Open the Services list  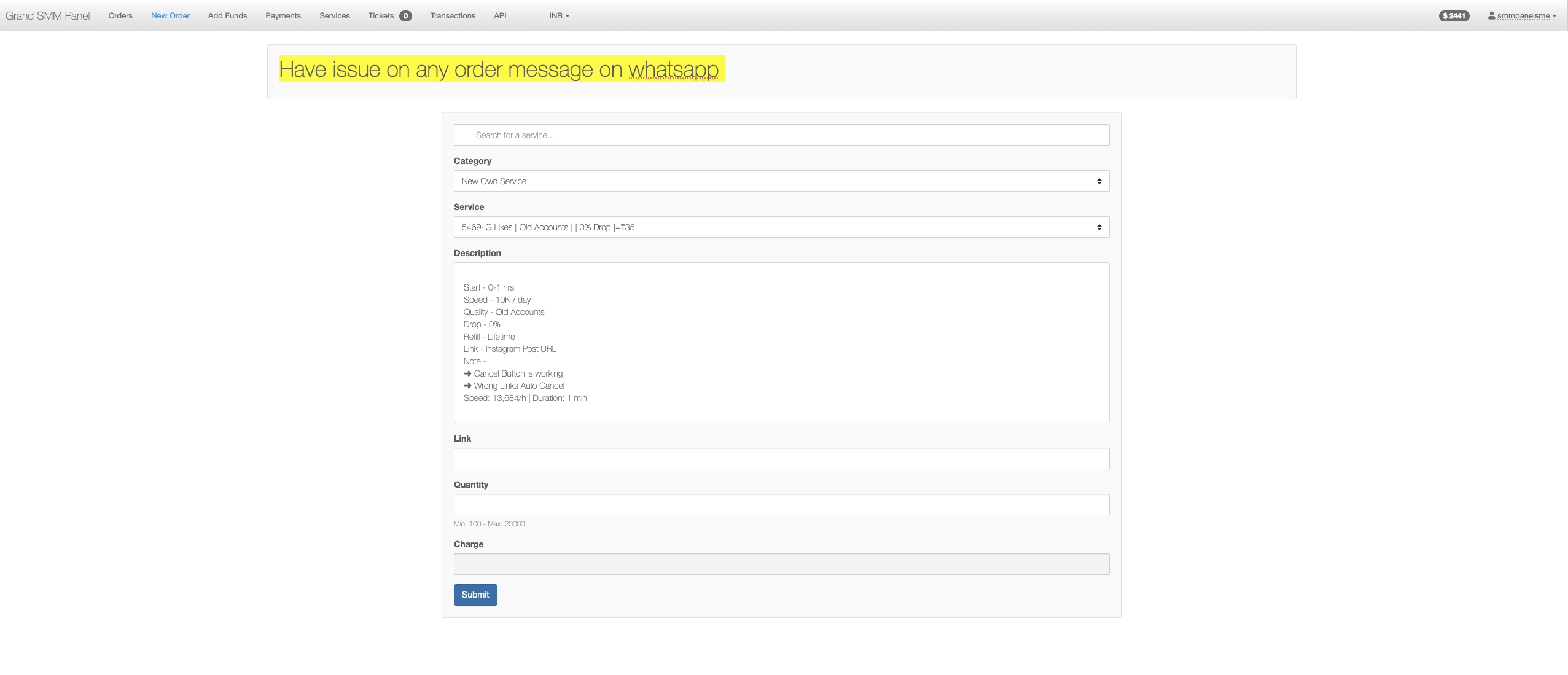point(334,16)
